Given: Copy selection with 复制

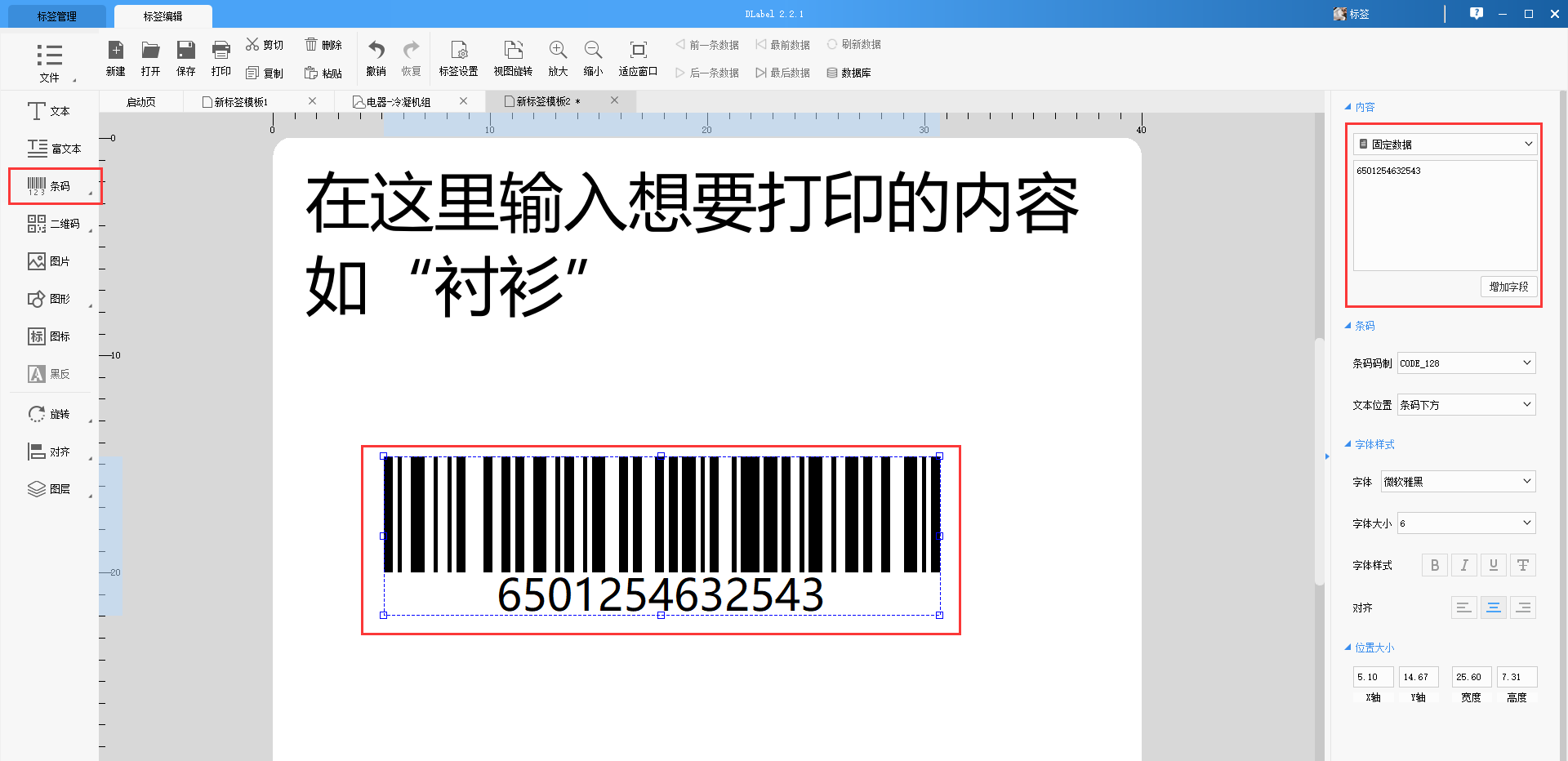Looking at the screenshot, I should (265, 73).
